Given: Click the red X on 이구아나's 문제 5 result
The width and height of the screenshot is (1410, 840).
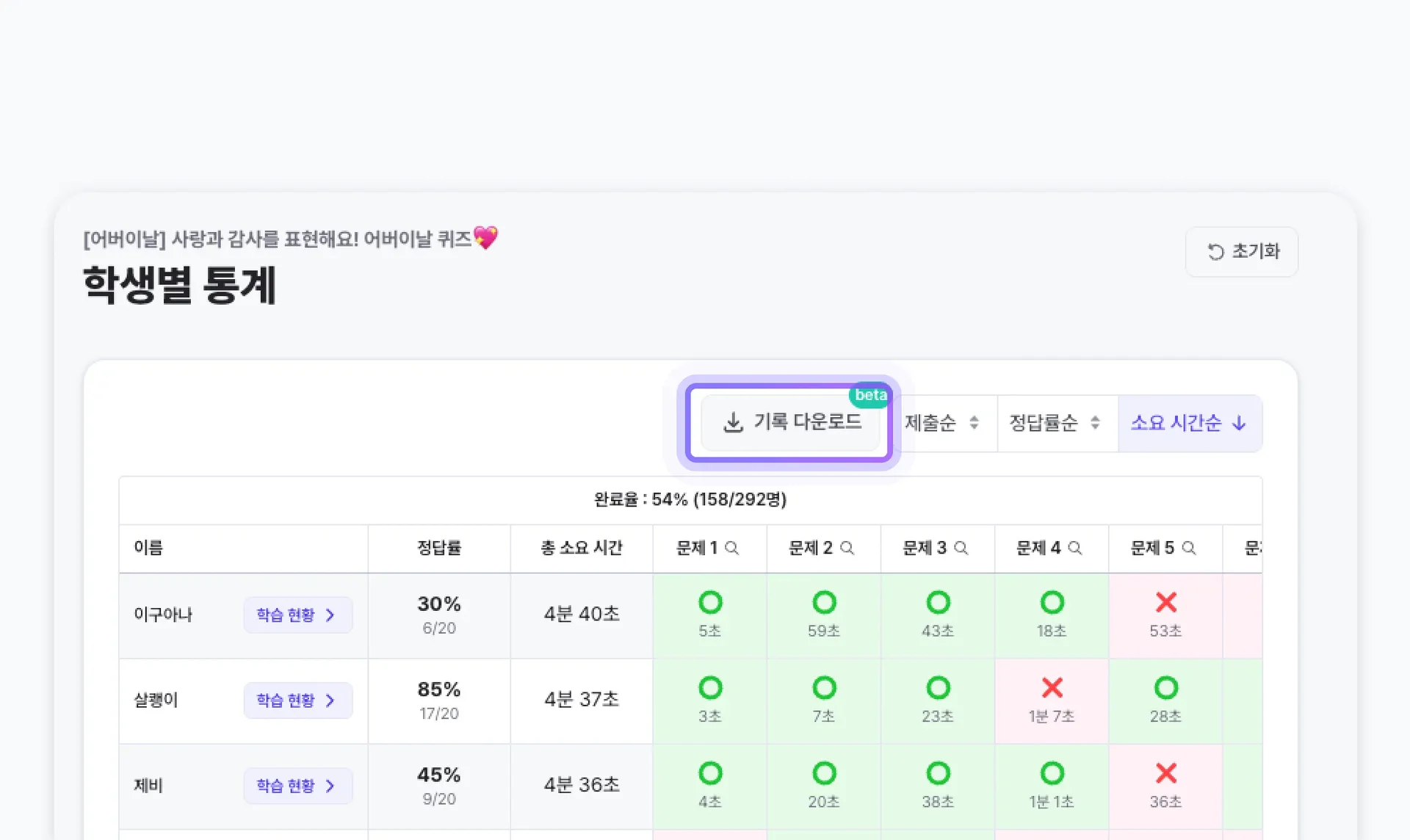Looking at the screenshot, I should pos(1165,603).
